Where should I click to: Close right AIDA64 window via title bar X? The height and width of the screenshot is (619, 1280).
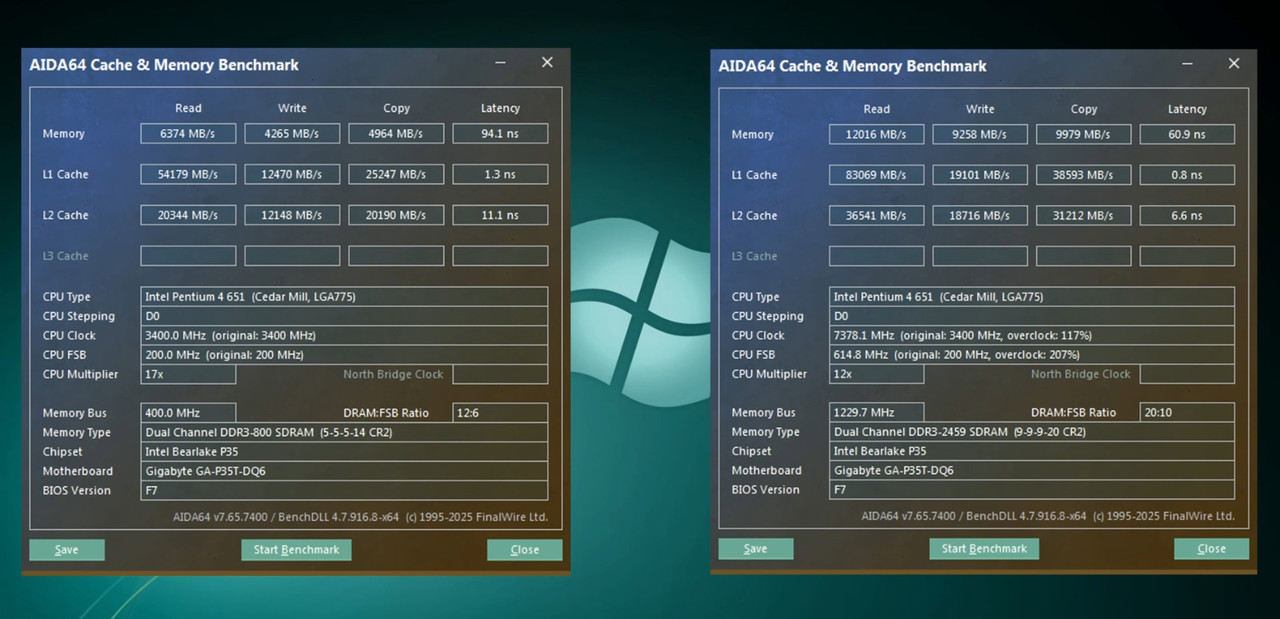pyautogui.click(x=1235, y=64)
